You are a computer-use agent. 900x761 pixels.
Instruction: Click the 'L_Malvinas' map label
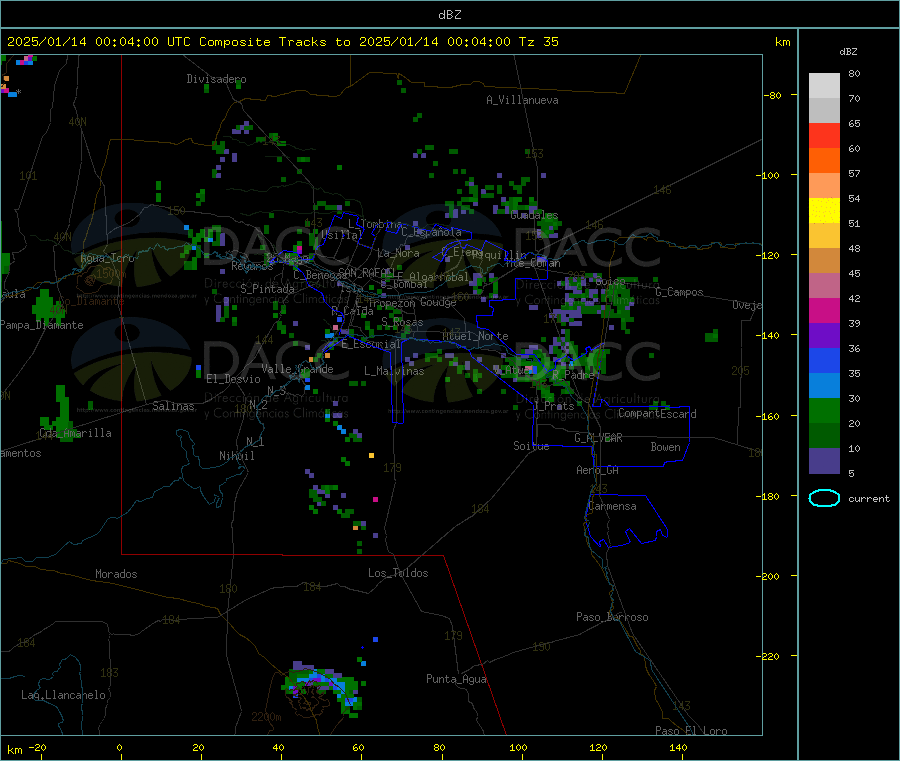pos(394,371)
